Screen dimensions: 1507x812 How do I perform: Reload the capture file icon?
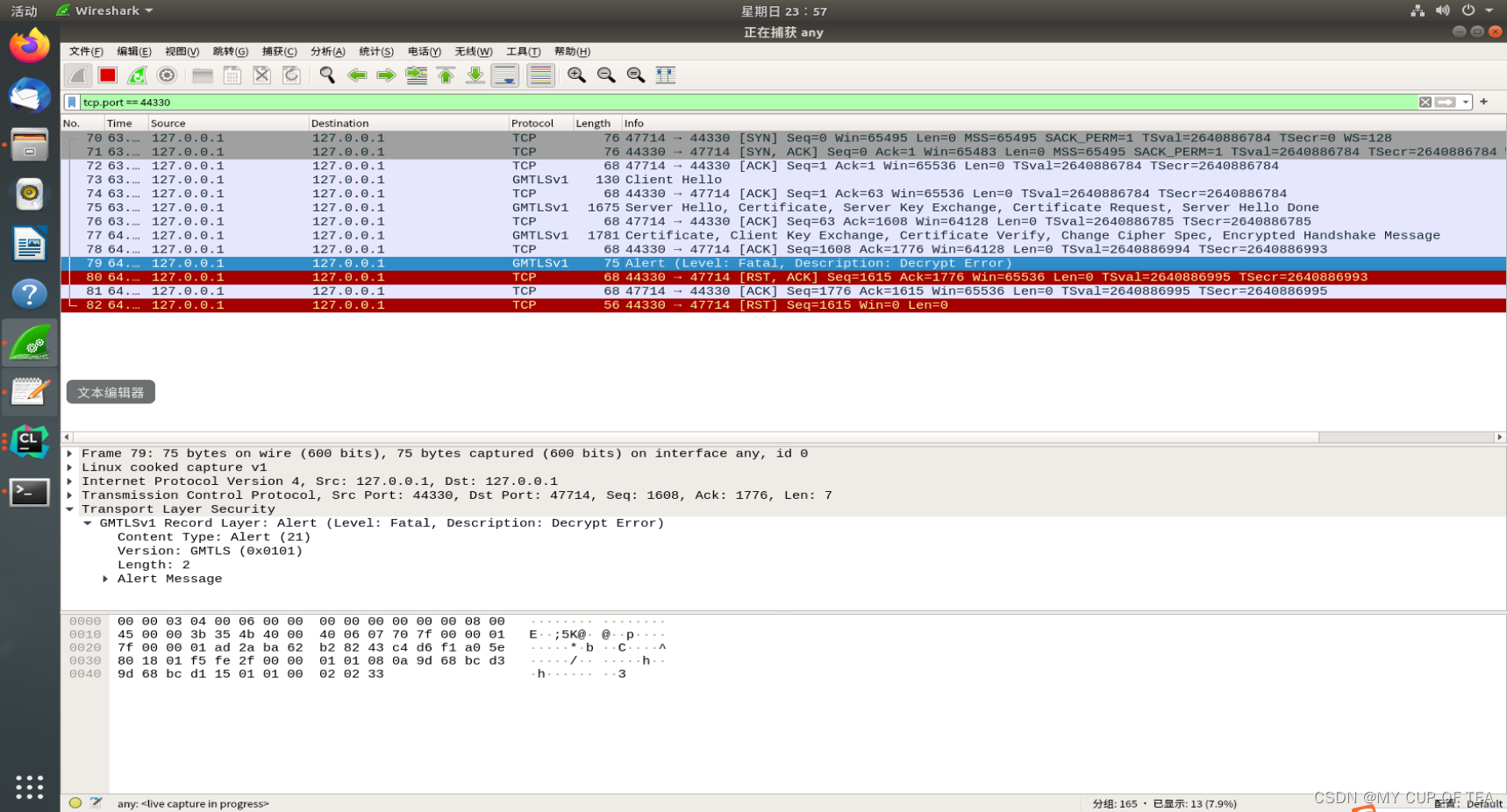tap(291, 75)
